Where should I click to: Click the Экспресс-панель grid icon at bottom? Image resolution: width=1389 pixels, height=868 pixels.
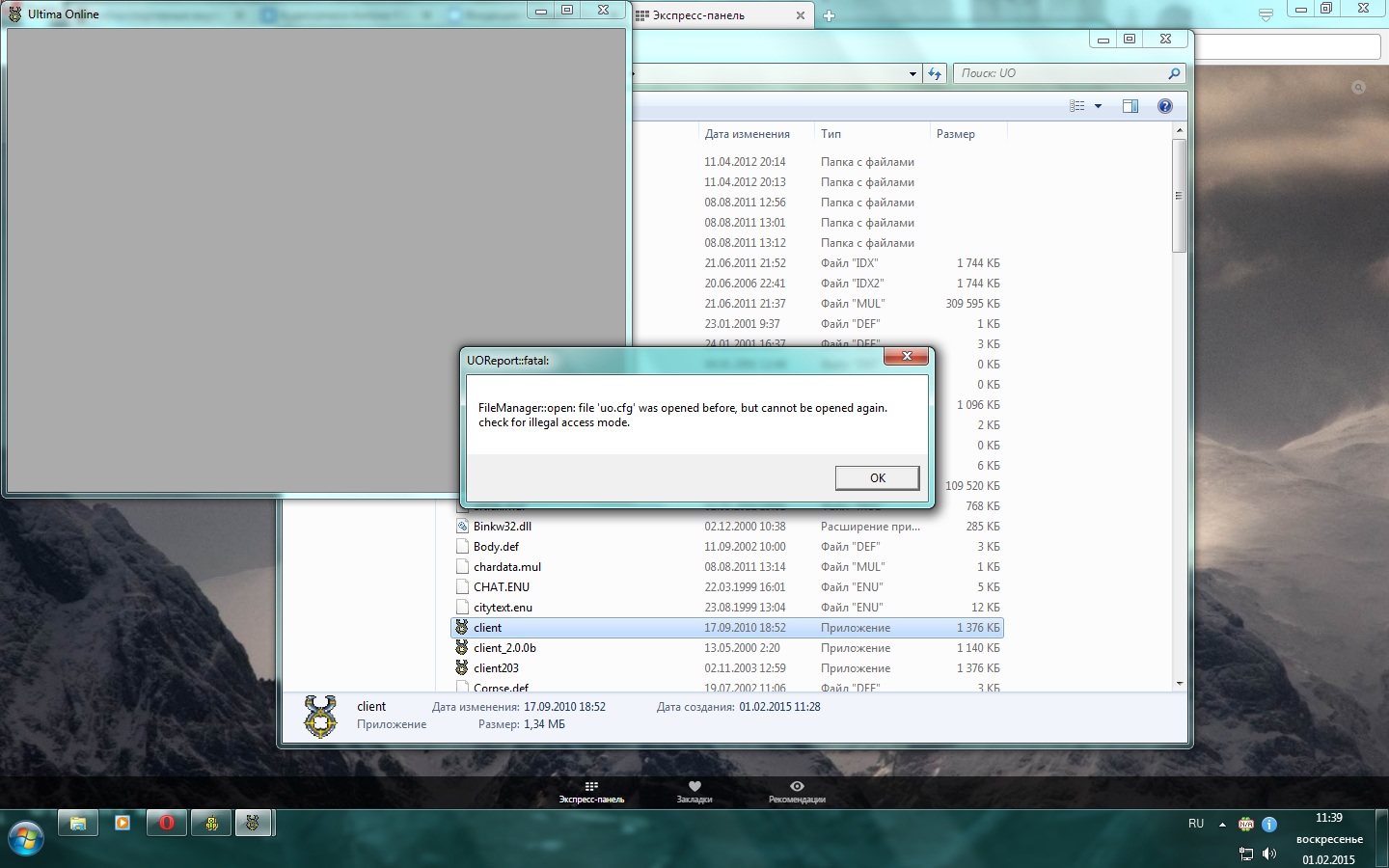tap(591, 786)
